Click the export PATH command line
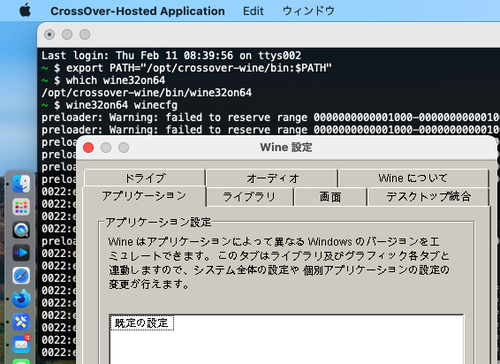Image resolution: width=500 pixels, height=364 pixels. click(x=187, y=68)
